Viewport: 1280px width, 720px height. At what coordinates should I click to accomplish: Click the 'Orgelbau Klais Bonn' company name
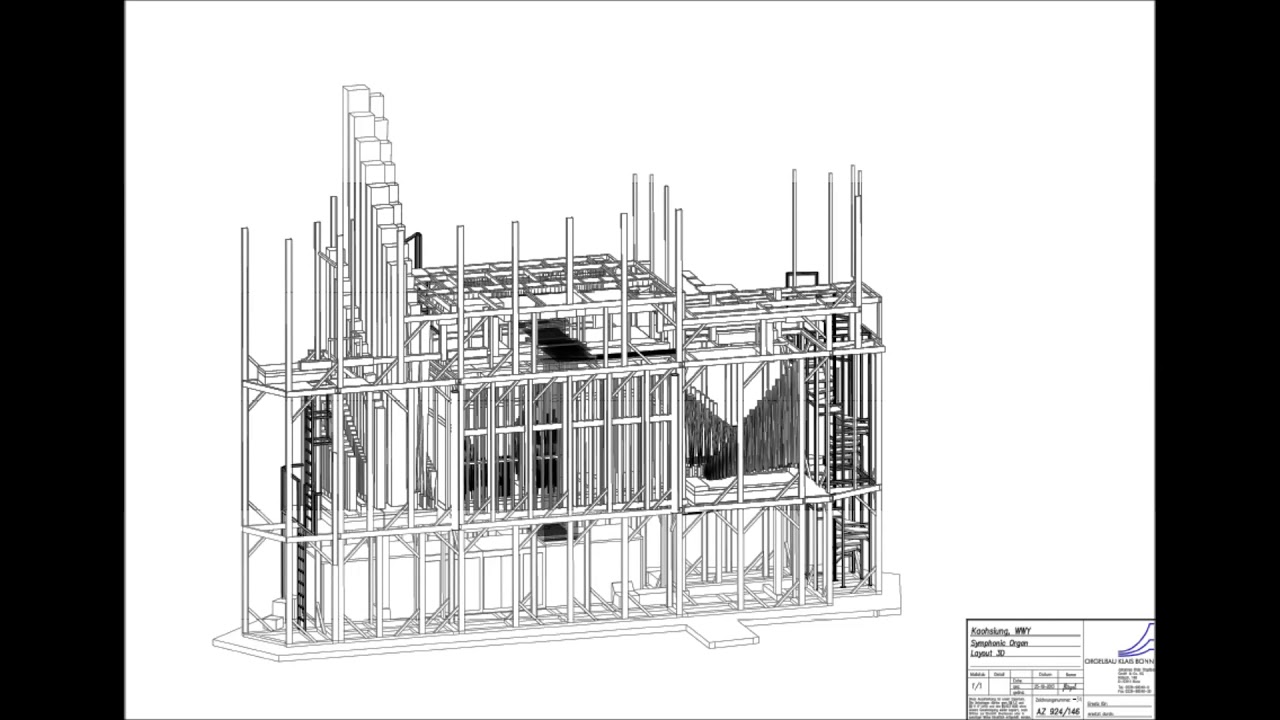point(1120,661)
